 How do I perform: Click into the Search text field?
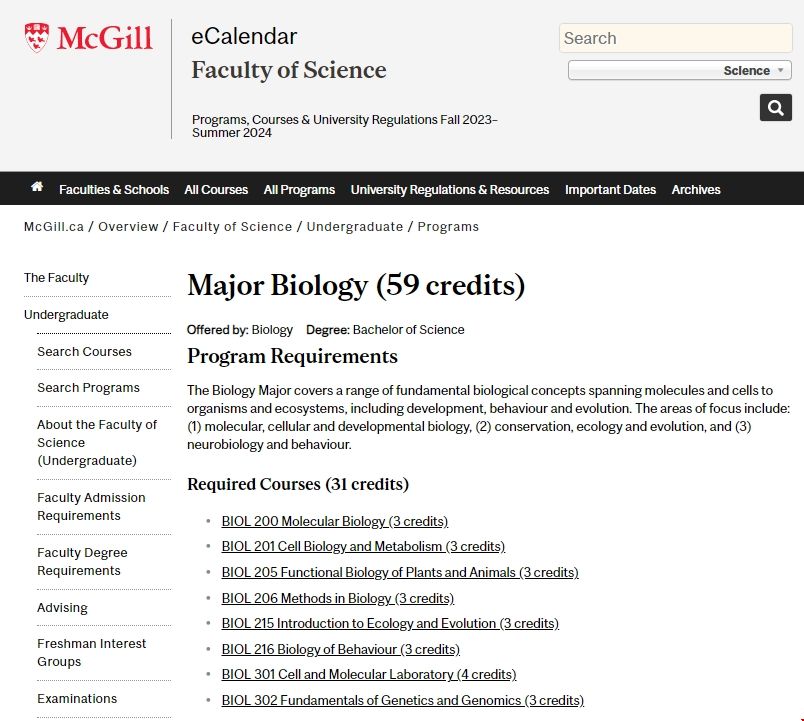tap(675, 39)
